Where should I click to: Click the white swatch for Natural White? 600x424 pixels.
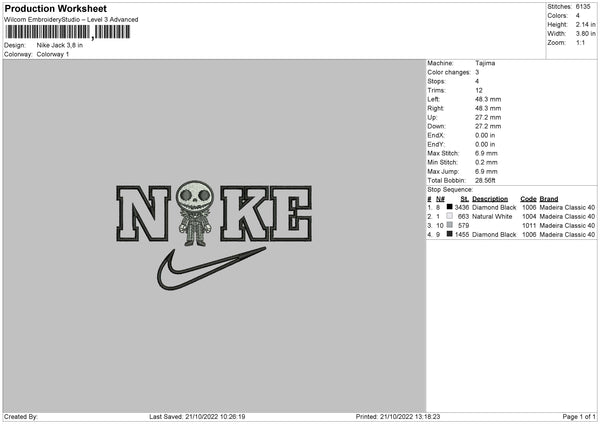click(x=450, y=216)
